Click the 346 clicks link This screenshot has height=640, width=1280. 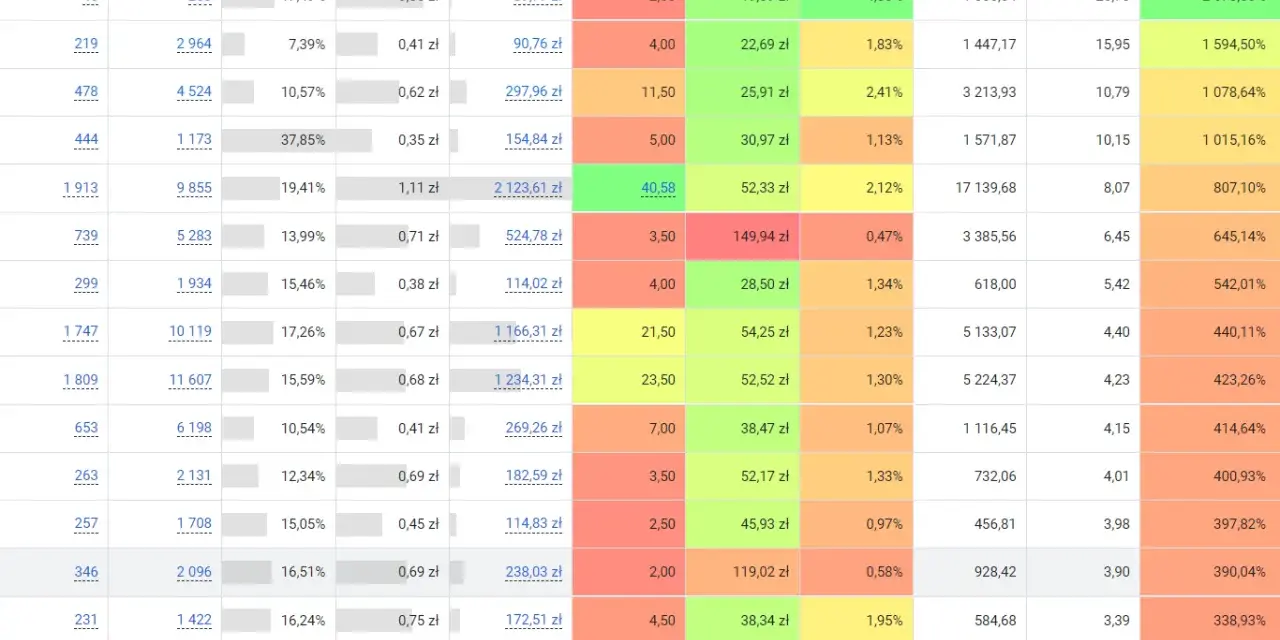pos(86,572)
